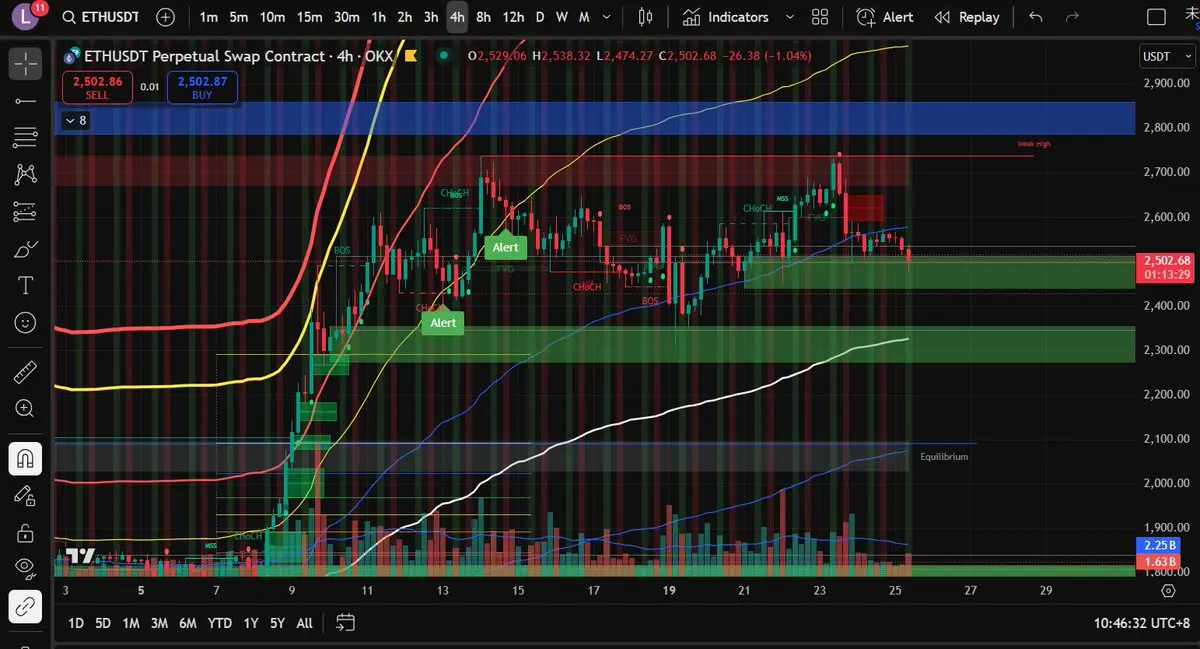Switch to the 1h timeframe
Viewport: 1200px width, 649px height.
click(x=378, y=17)
